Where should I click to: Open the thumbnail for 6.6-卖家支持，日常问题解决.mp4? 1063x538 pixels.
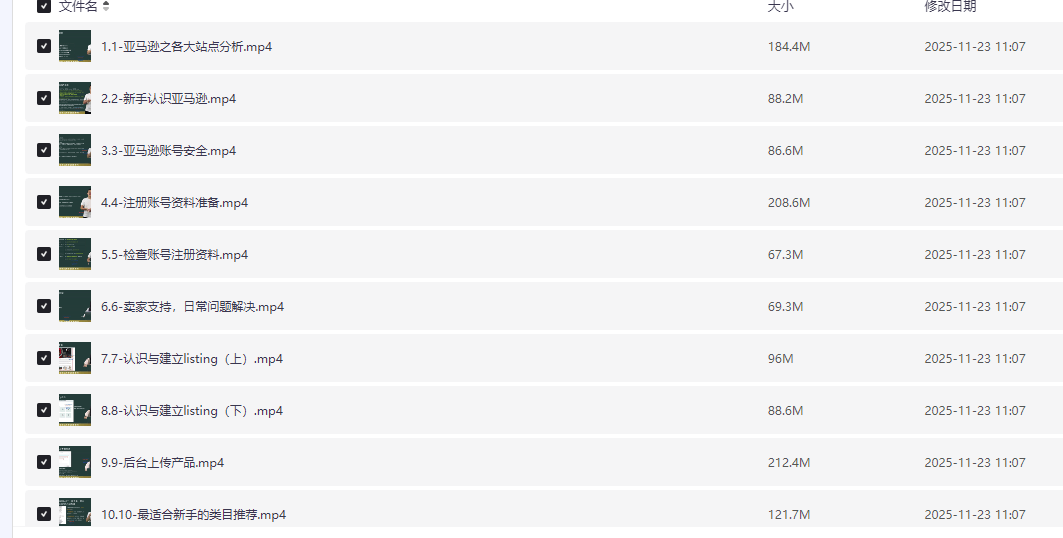tap(75, 306)
